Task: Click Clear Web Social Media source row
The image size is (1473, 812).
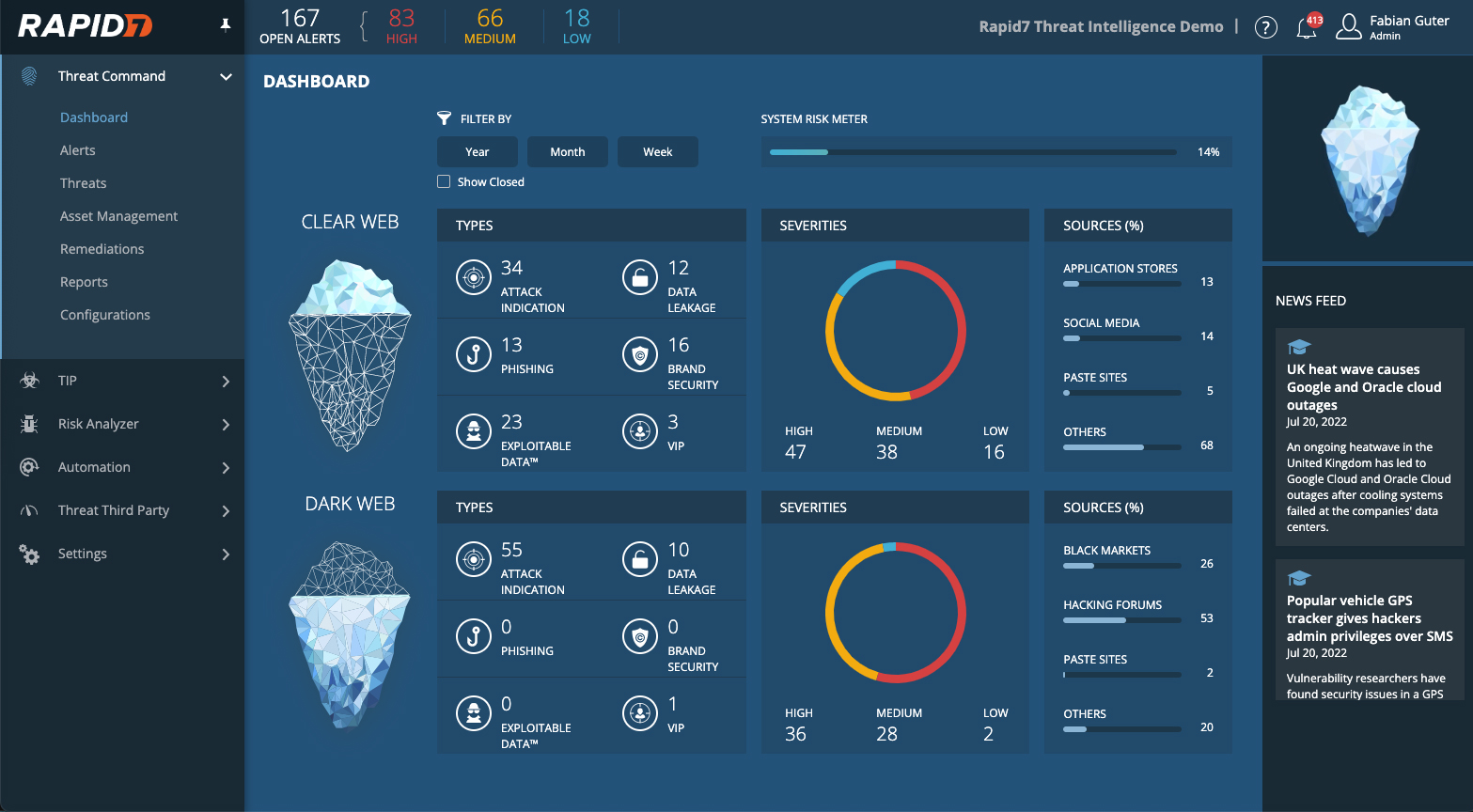Action: click(x=1138, y=331)
